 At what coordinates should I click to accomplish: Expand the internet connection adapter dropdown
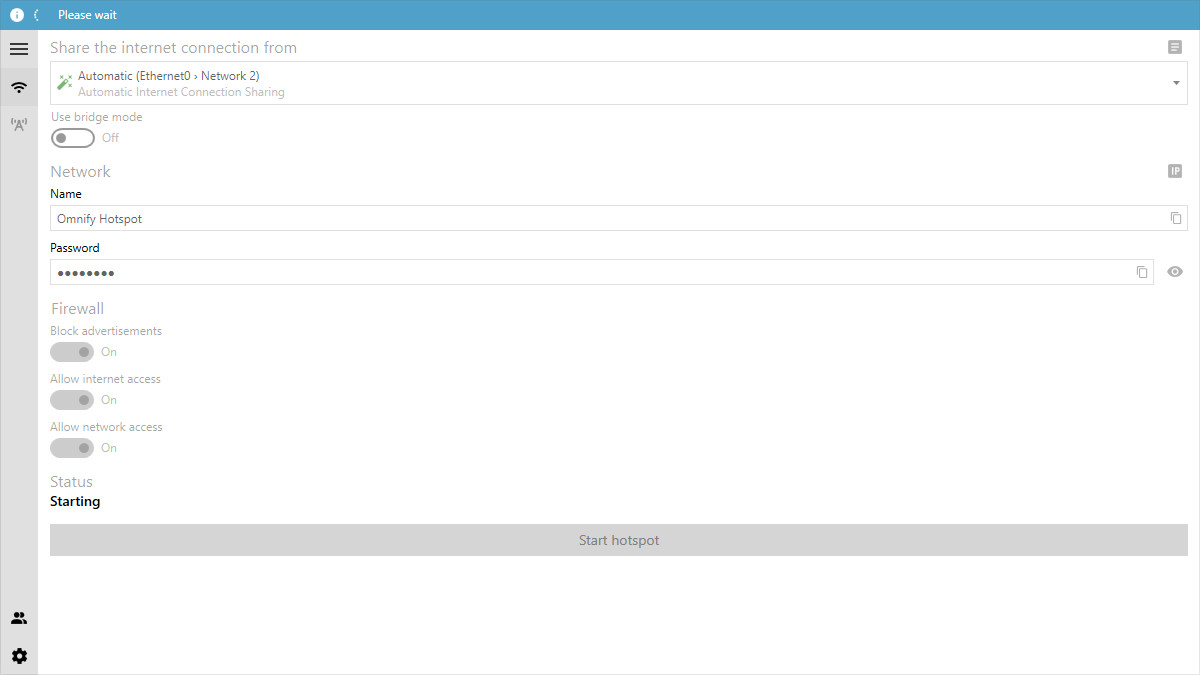coord(1176,83)
